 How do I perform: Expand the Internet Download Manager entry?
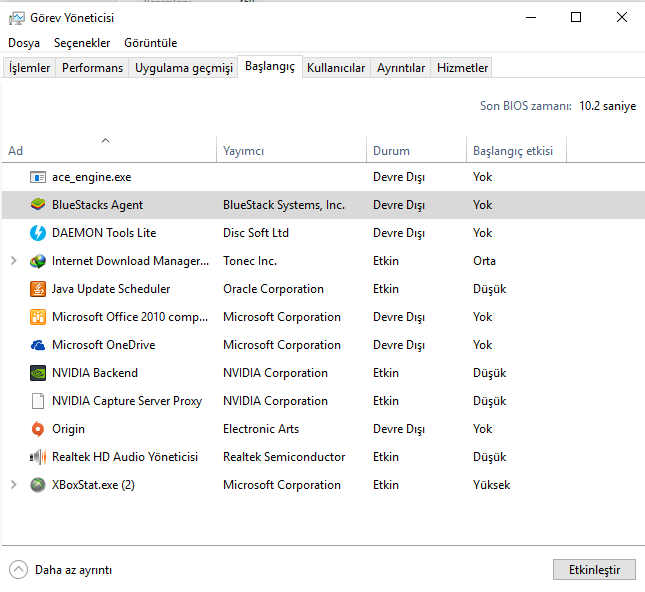[13, 261]
